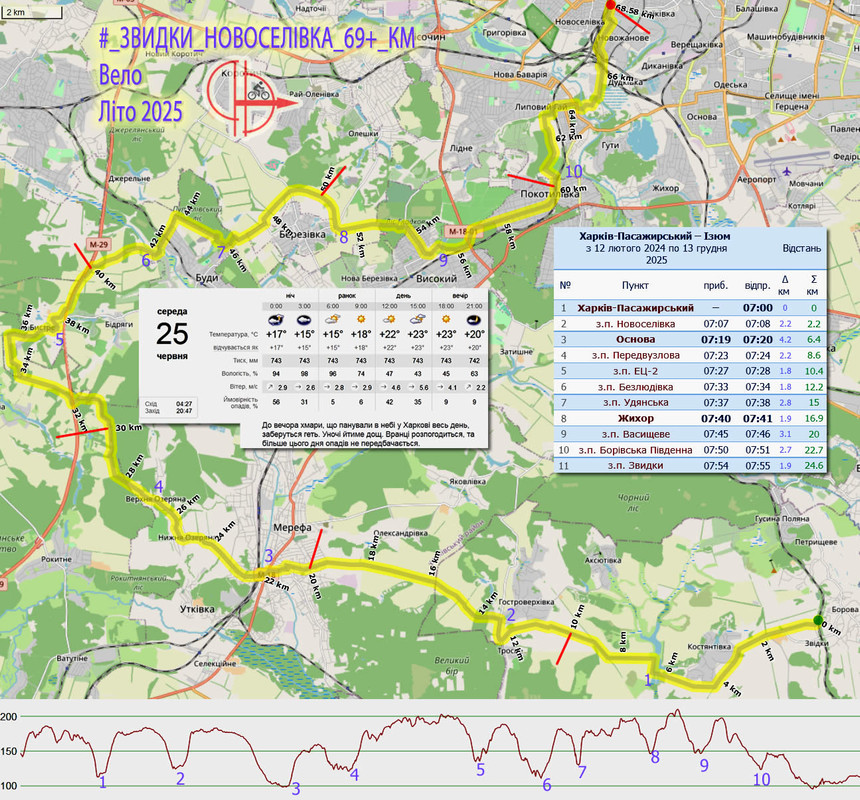Click point 3 on the elevation profile
Image resolution: width=860 pixels, height=800 pixels.
coord(296,788)
